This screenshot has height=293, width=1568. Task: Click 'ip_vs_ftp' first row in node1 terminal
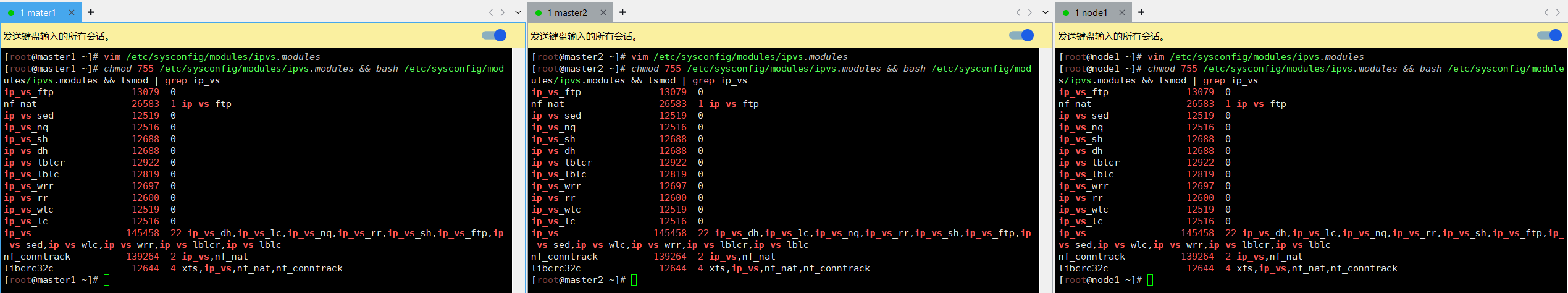click(x=1144, y=92)
